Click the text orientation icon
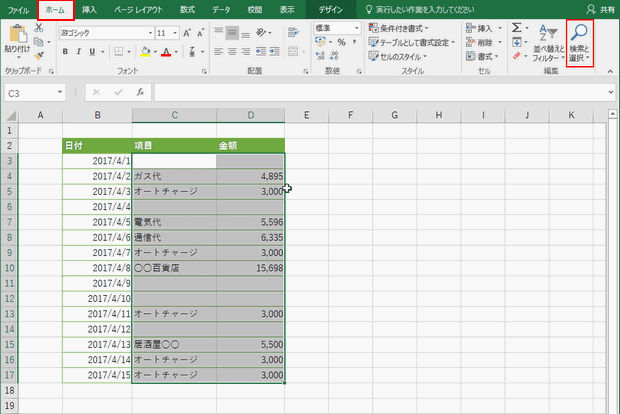The width and height of the screenshot is (620, 414). pyautogui.click(x=261, y=32)
